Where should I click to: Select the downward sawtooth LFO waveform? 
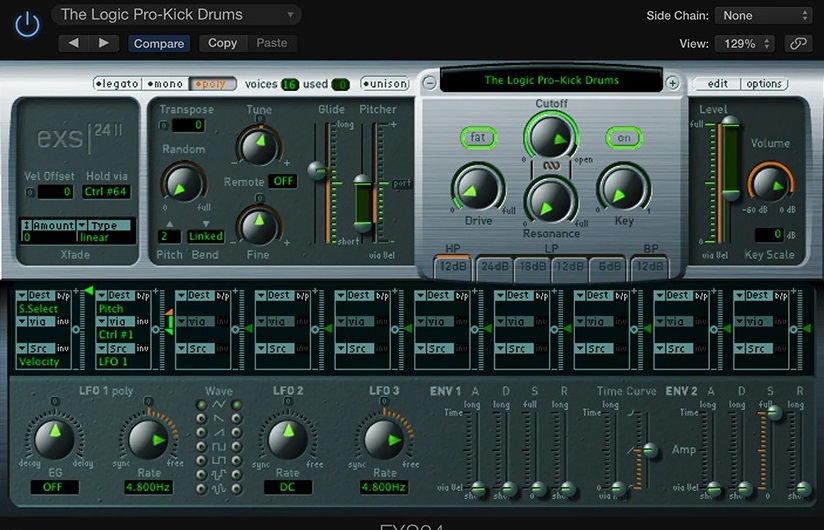point(219,419)
